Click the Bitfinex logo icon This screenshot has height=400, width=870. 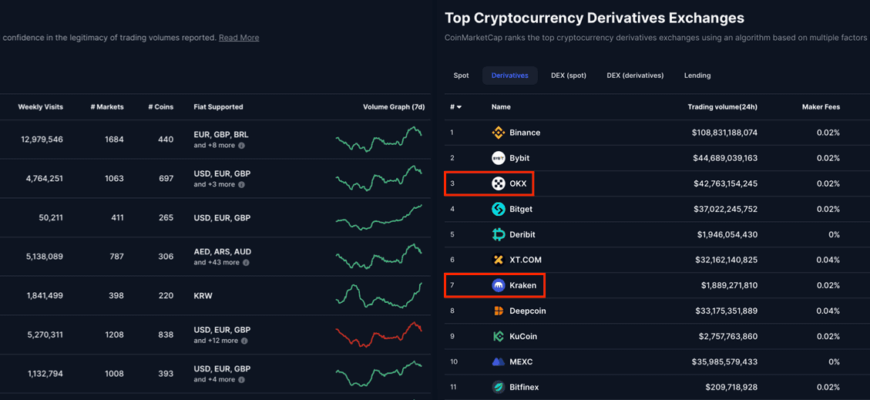tap(498, 387)
